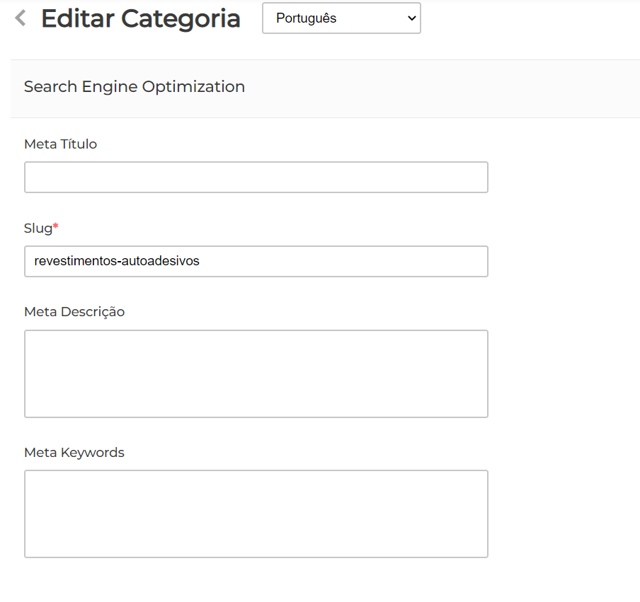Click the bottom-right corner of the Meta Descrição box
This screenshot has height=602, width=640.
(x=482, y=411)
